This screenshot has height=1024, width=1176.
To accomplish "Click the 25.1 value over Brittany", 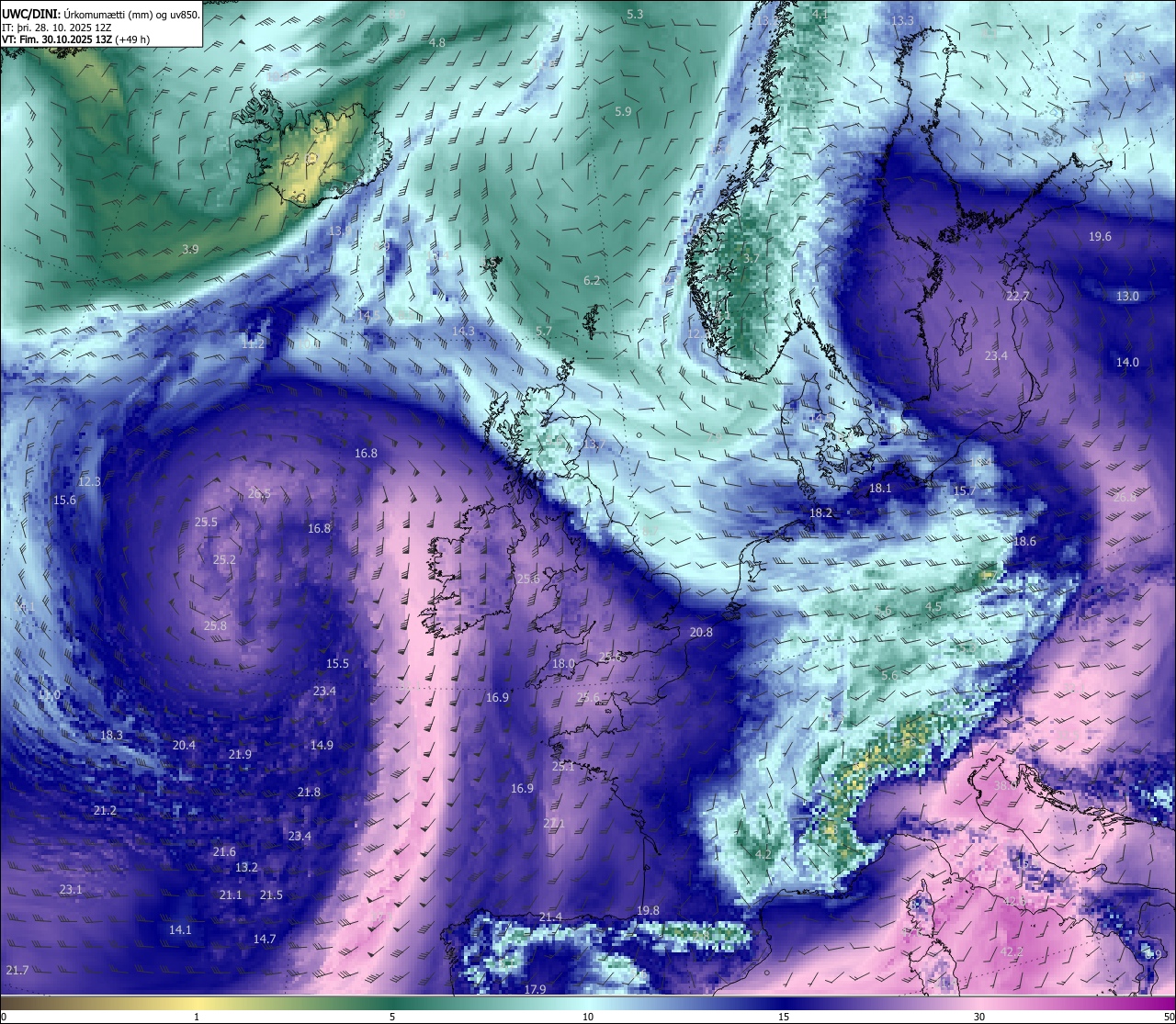I will pyautogui.click(x=563, y=767).
